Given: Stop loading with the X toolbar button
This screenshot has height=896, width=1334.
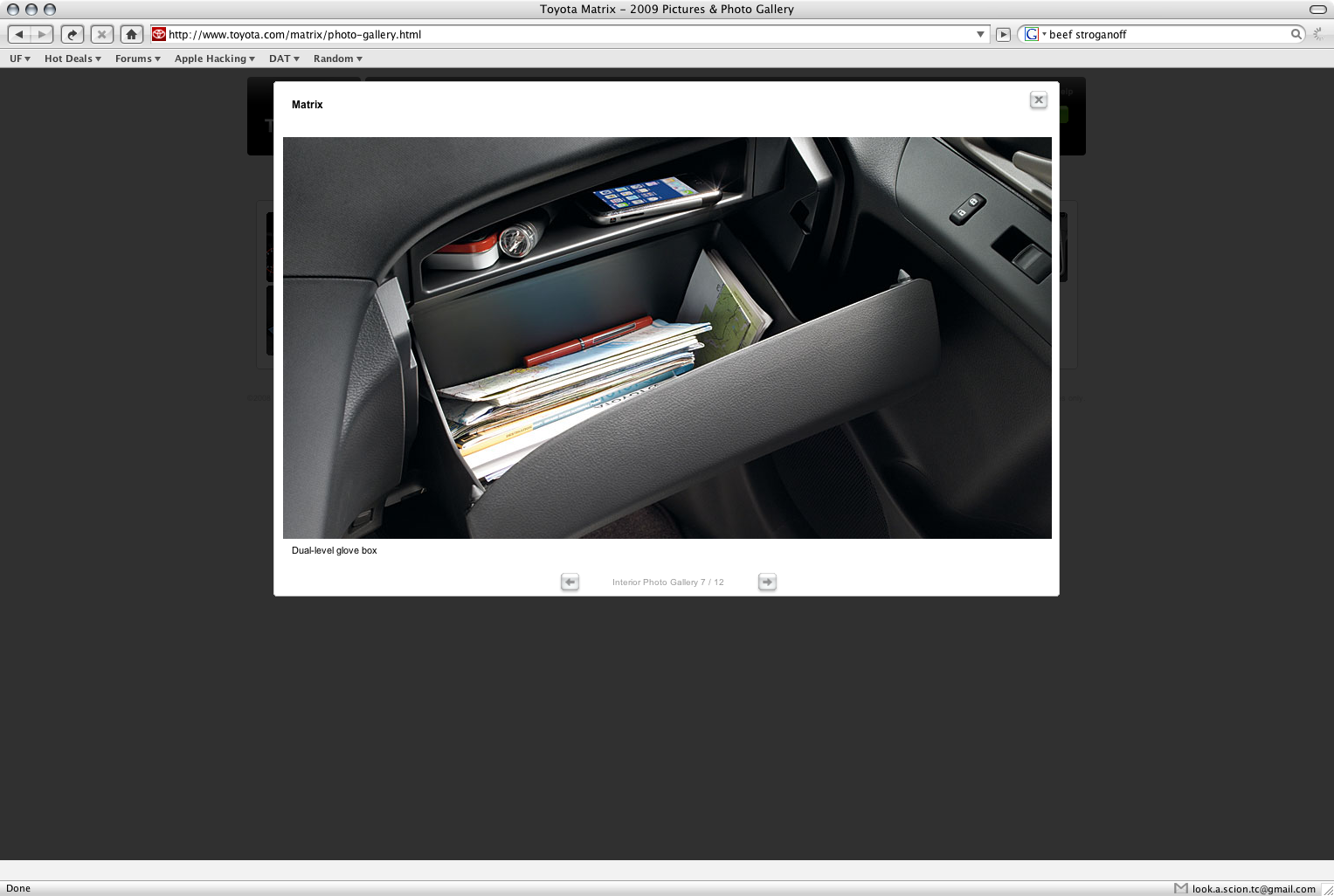Looking at the screenshot, I should [102, 34].
